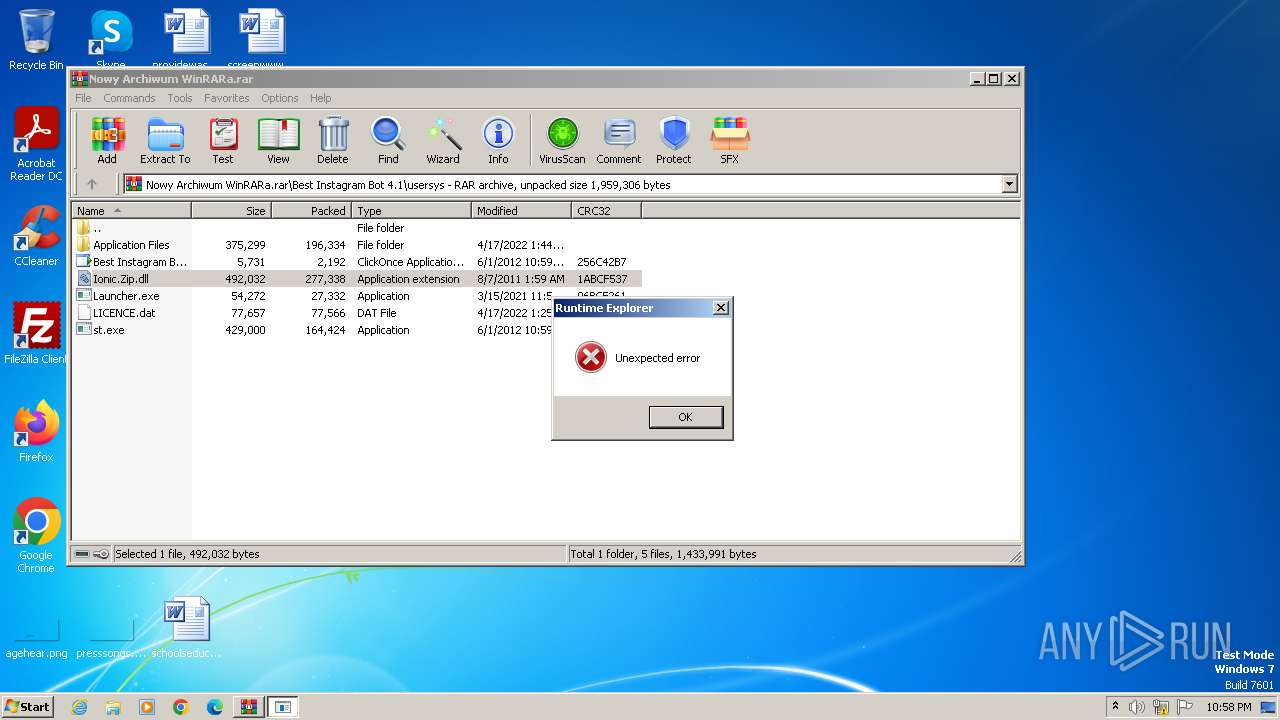Open Windows Media Player from the taskbar
1280x720 pixels.
click(x=147, y=707)
